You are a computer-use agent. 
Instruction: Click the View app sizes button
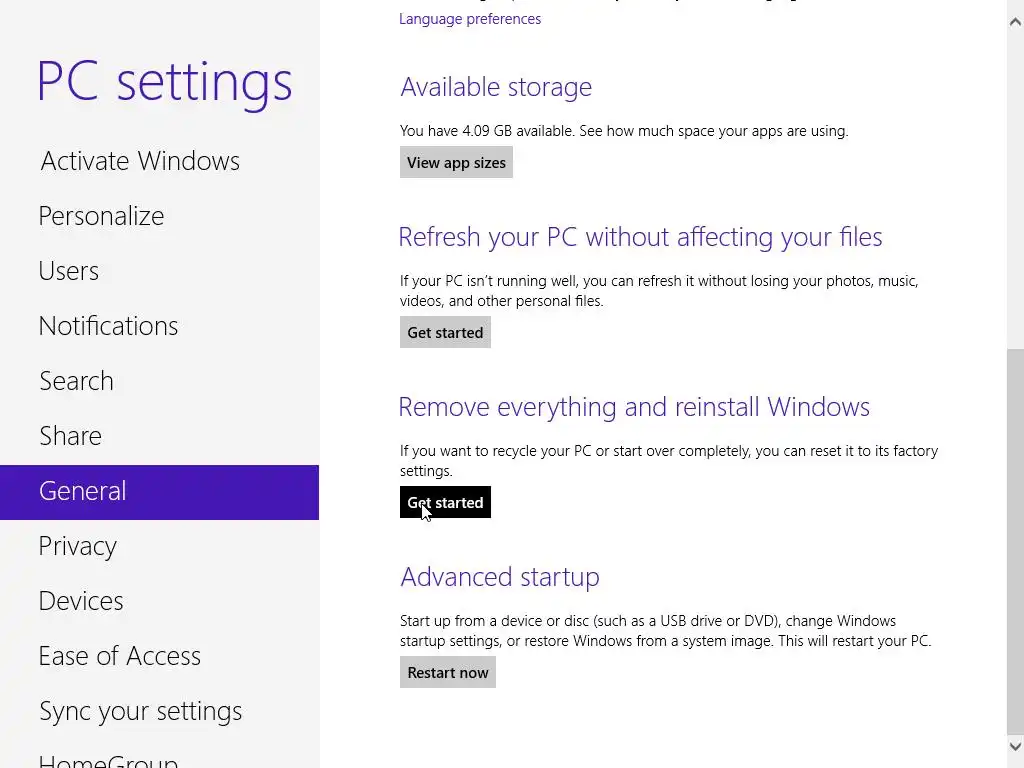(x=456, y=163)
